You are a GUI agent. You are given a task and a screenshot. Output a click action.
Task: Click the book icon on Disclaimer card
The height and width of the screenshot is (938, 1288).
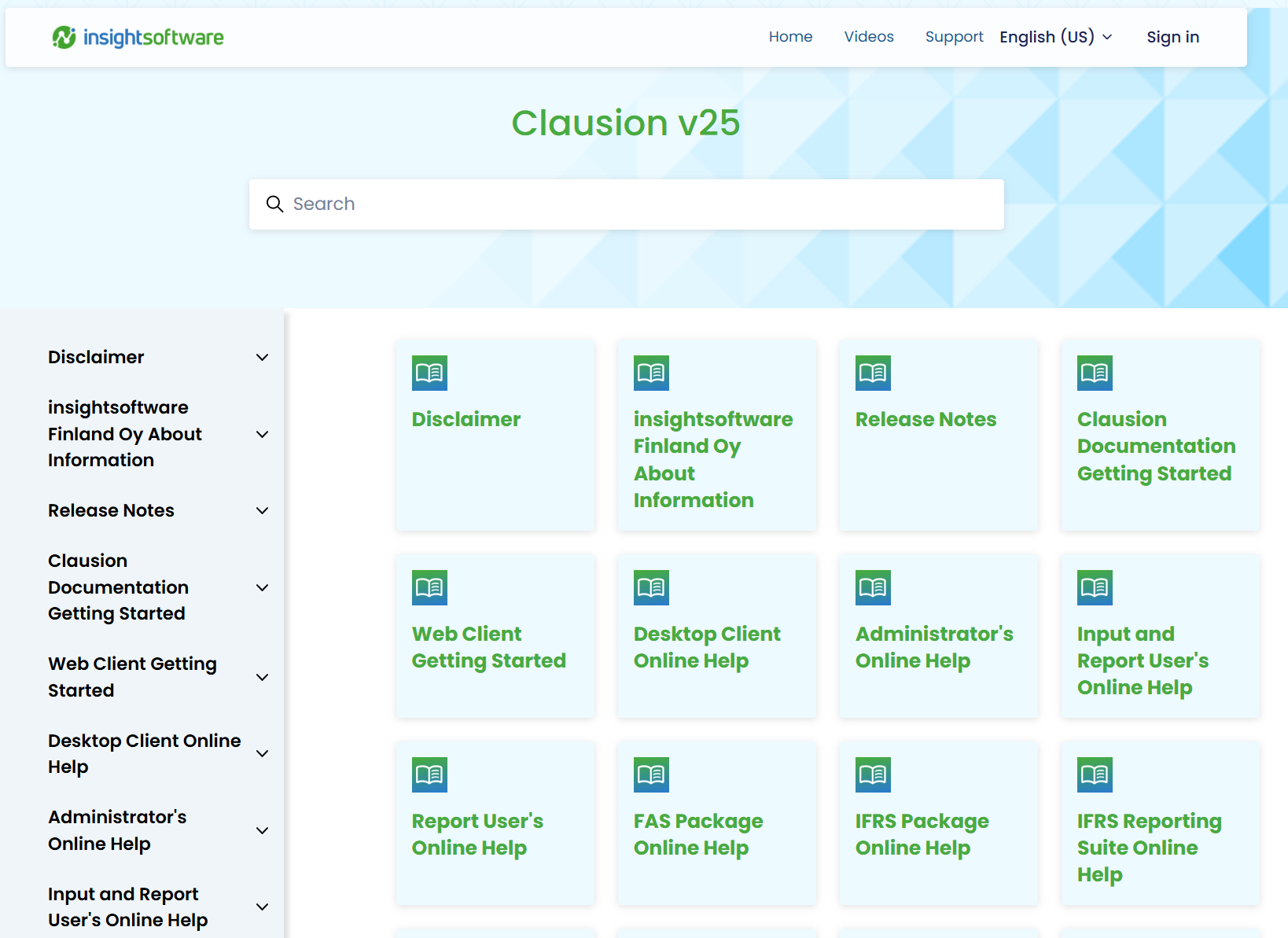coord(429,373)
